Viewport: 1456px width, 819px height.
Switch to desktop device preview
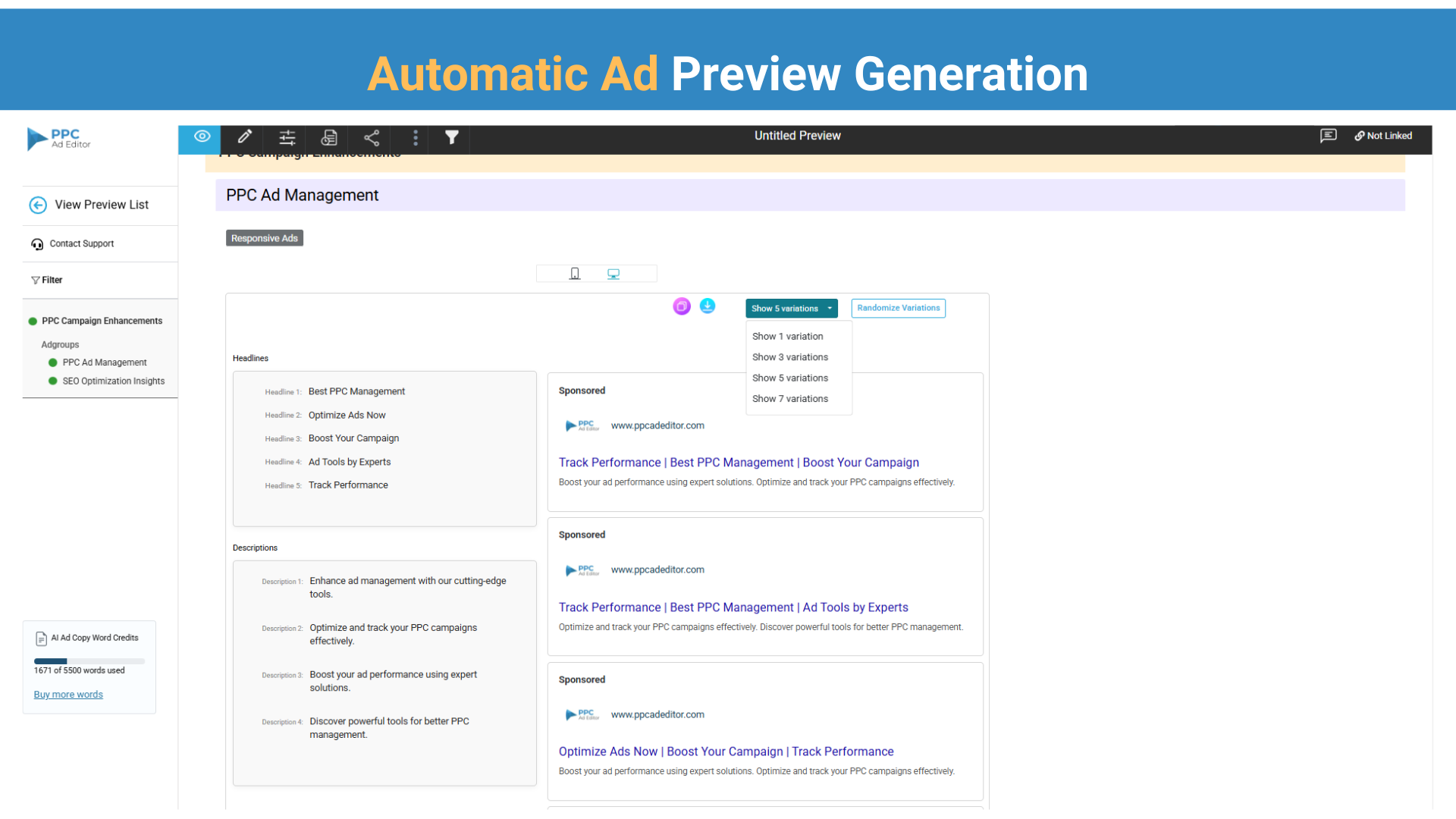coord(613,274)
